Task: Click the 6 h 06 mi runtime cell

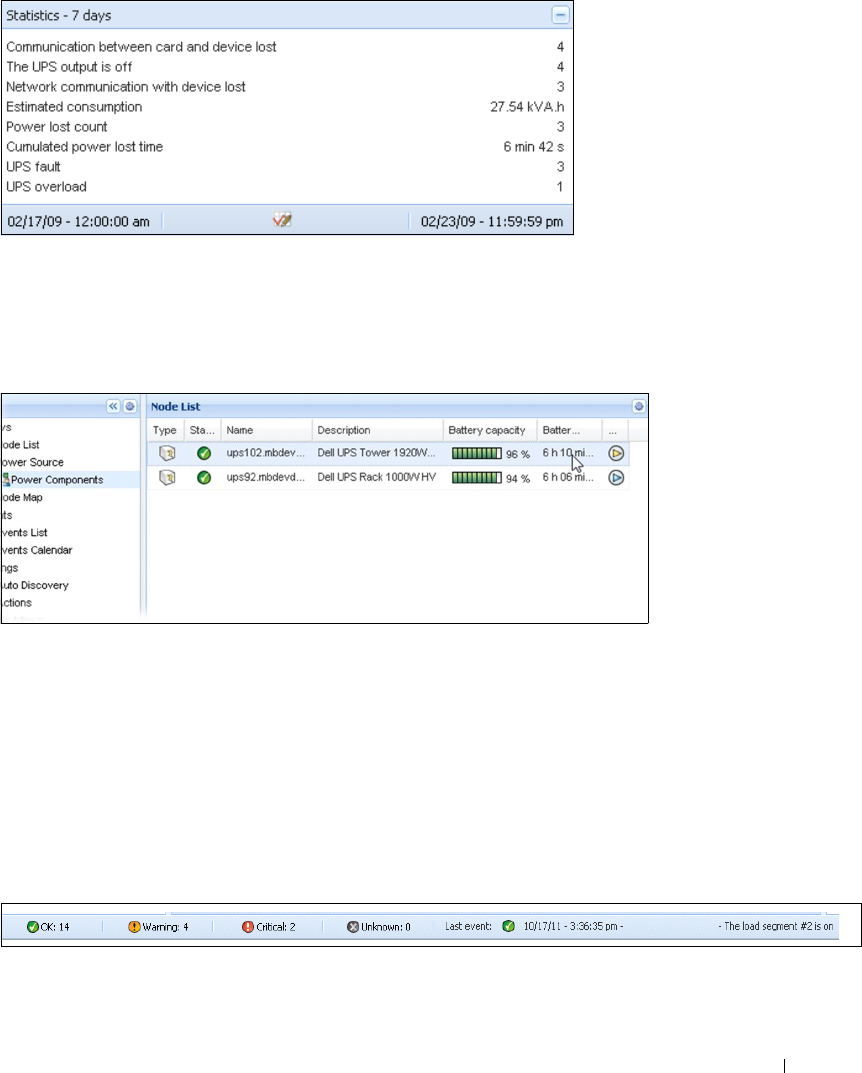Action: point(568,478)
